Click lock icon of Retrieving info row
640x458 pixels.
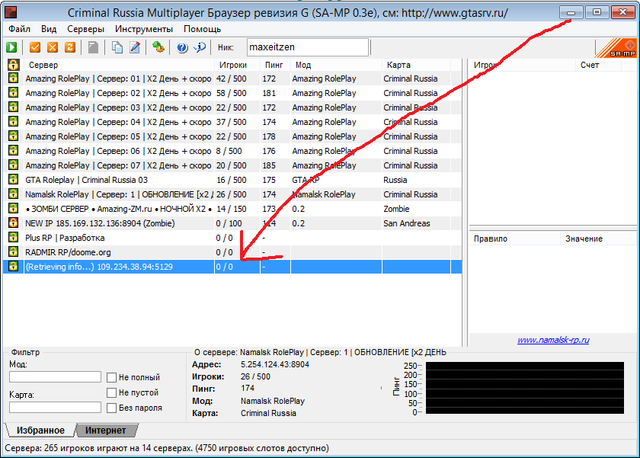(13, 266)
